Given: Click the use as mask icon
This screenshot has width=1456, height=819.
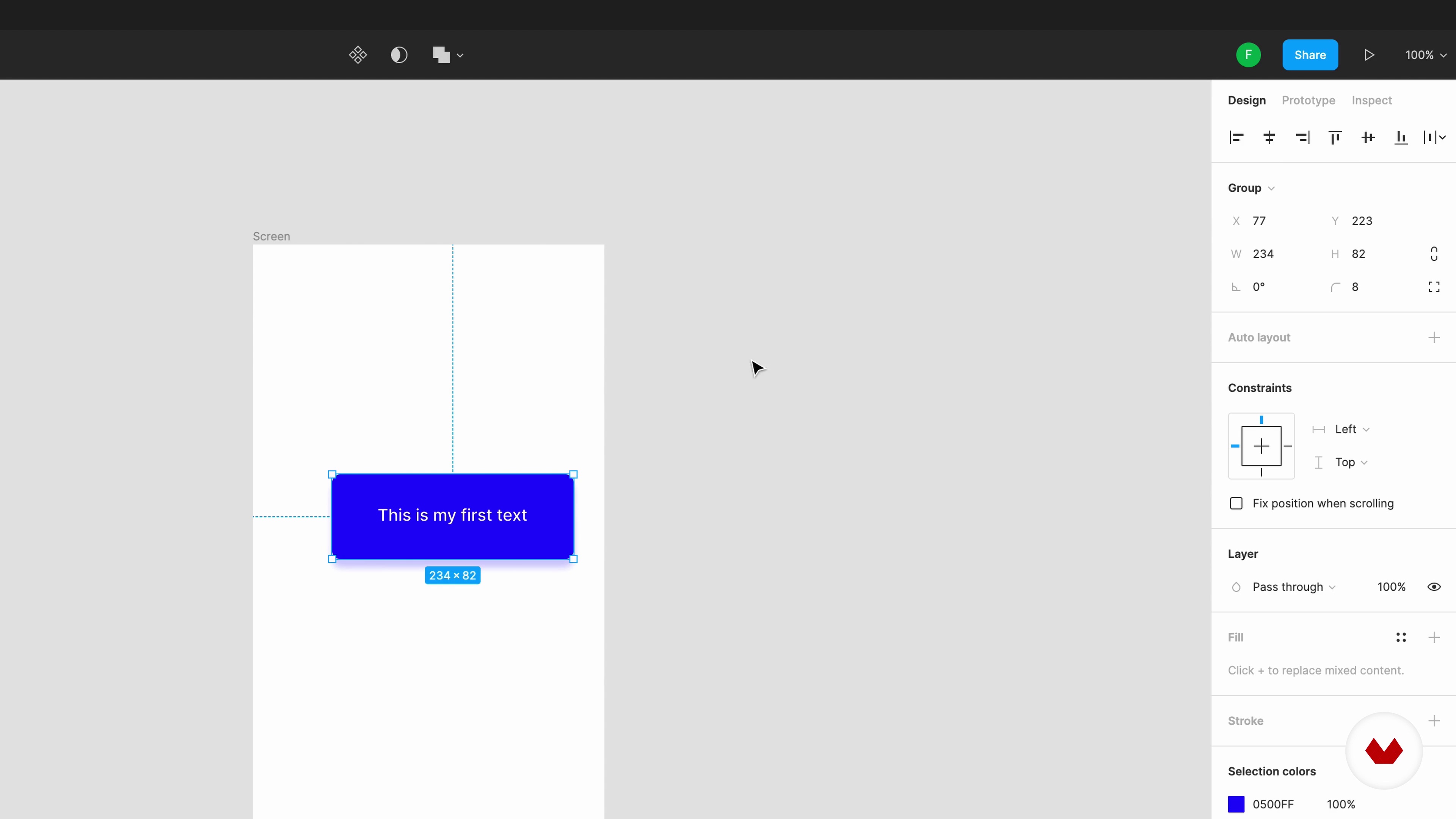Looking at the screenshot, I should pyautogui.click(x=399, y=55).
